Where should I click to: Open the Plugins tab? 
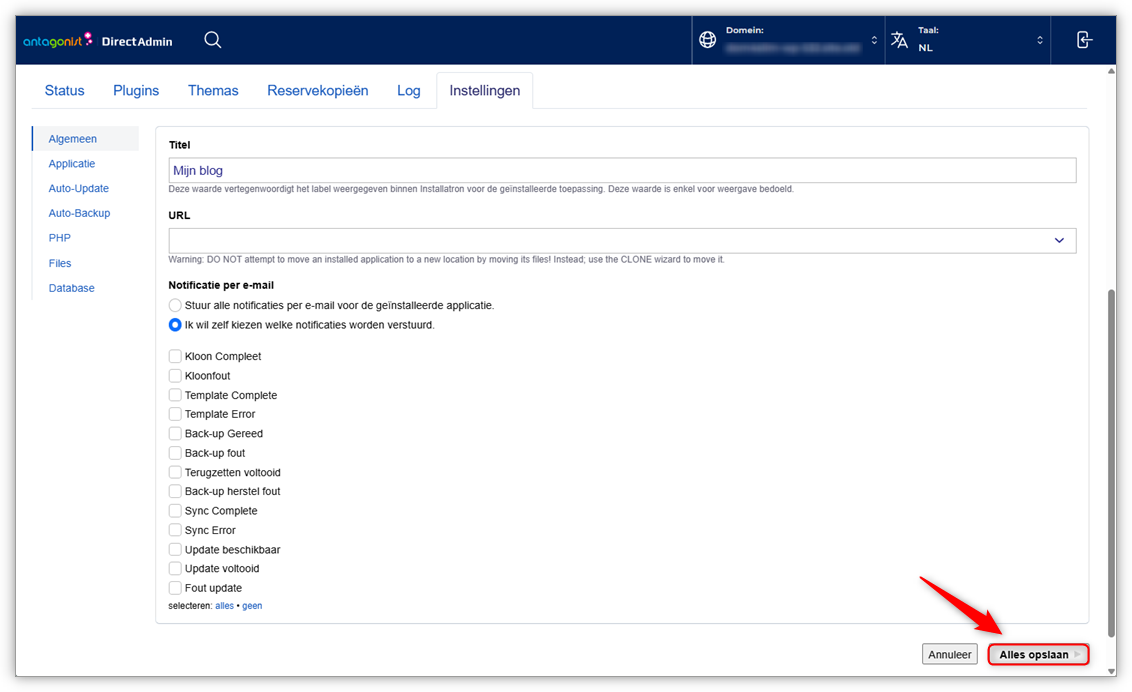coord(136,90)
